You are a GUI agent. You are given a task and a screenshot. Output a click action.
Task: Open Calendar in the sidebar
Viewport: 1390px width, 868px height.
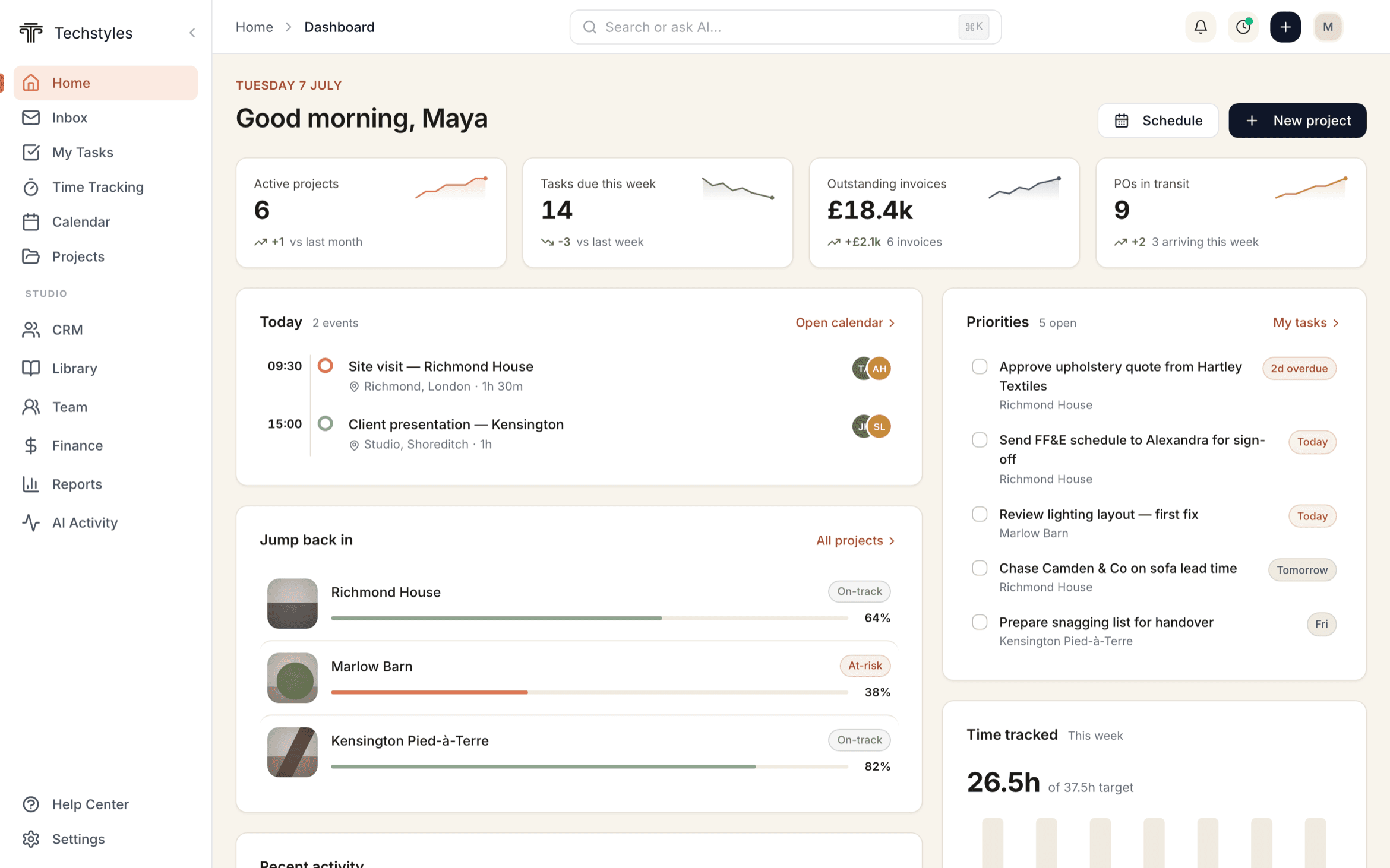[106, 221]
